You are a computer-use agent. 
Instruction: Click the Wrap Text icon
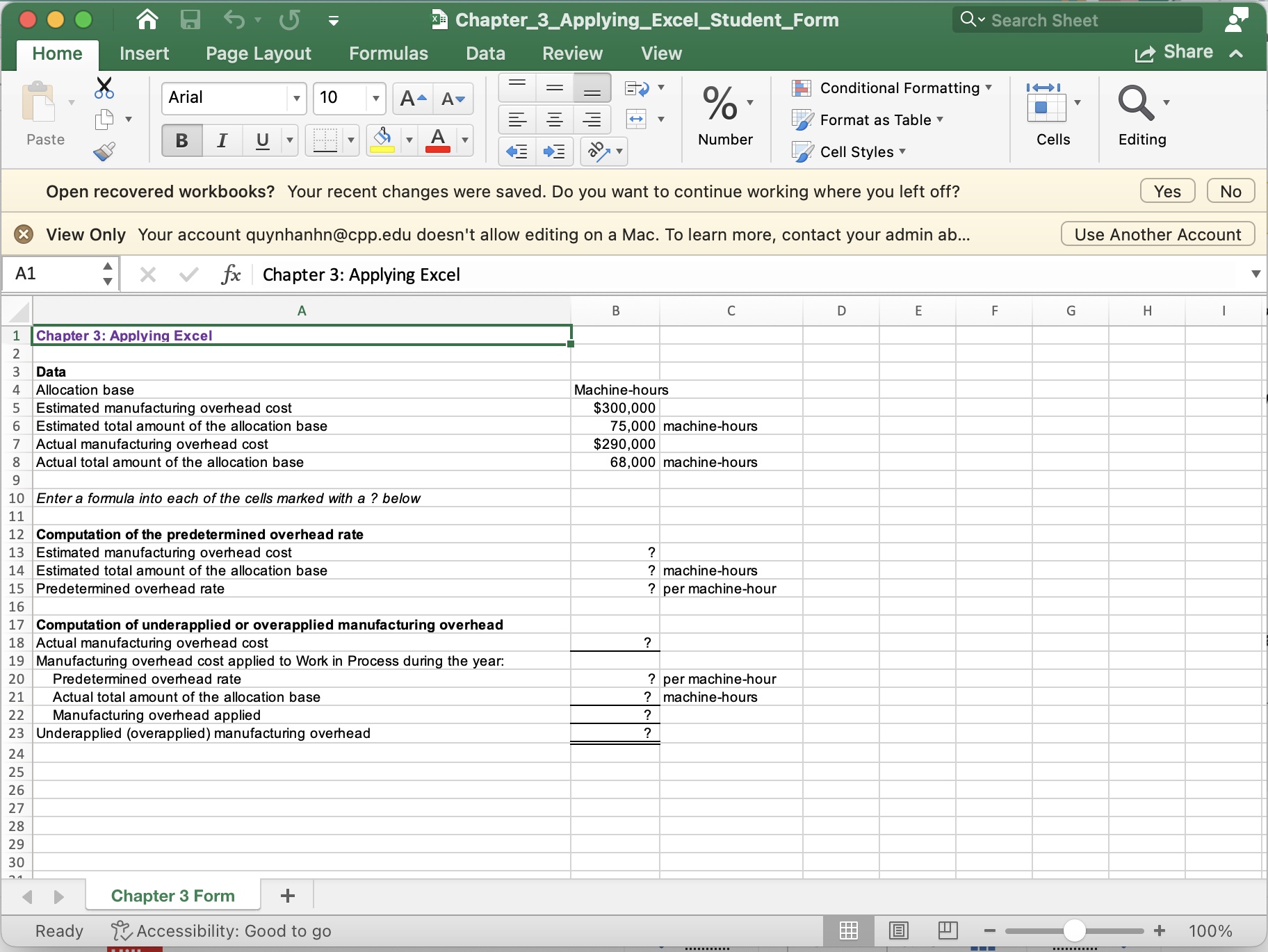point(637,88)
